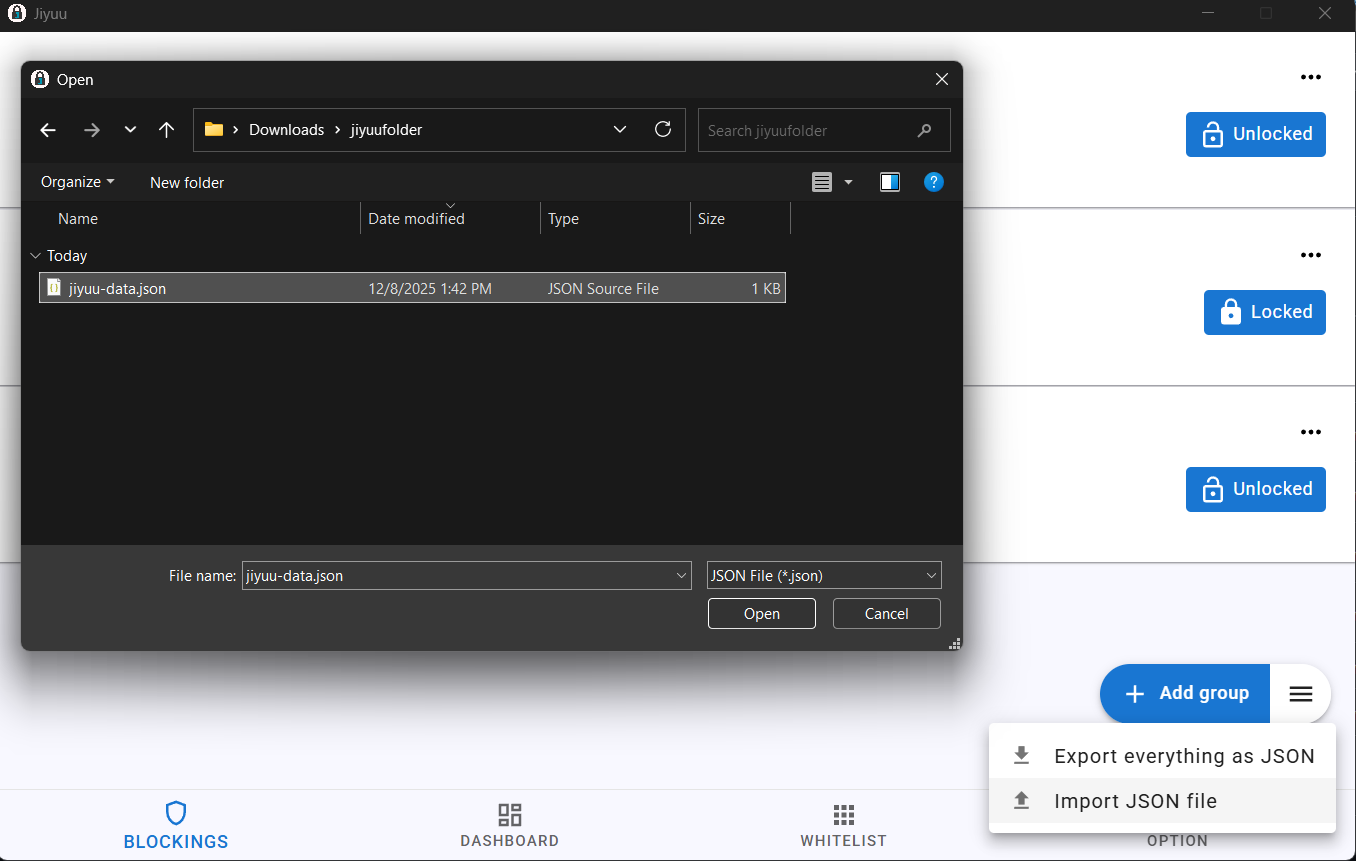The height and width of the screenshot is (861, 1356).
Task: Open the file dialog help icon
Action: click(933, 182)
